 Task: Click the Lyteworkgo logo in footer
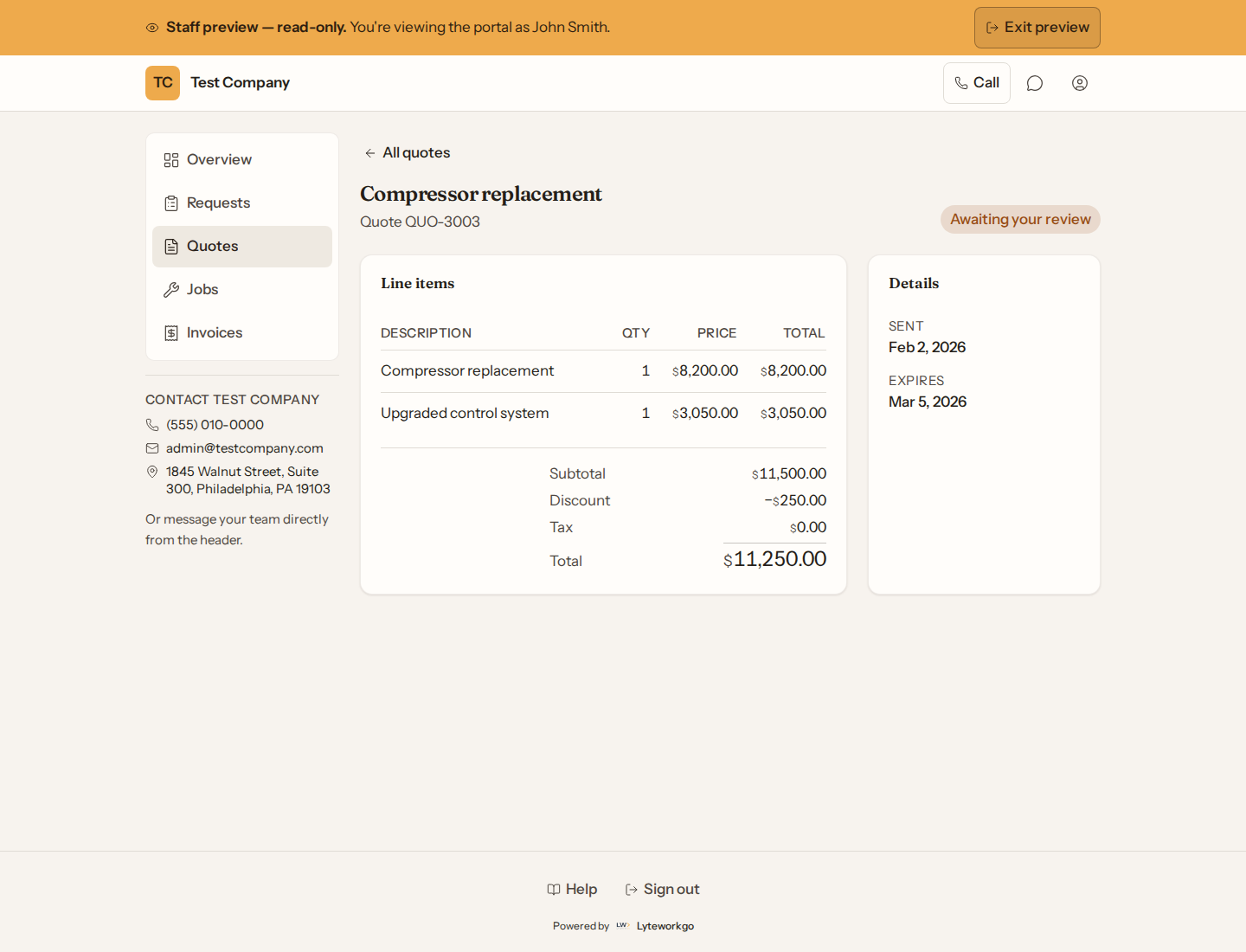point(622,926)
